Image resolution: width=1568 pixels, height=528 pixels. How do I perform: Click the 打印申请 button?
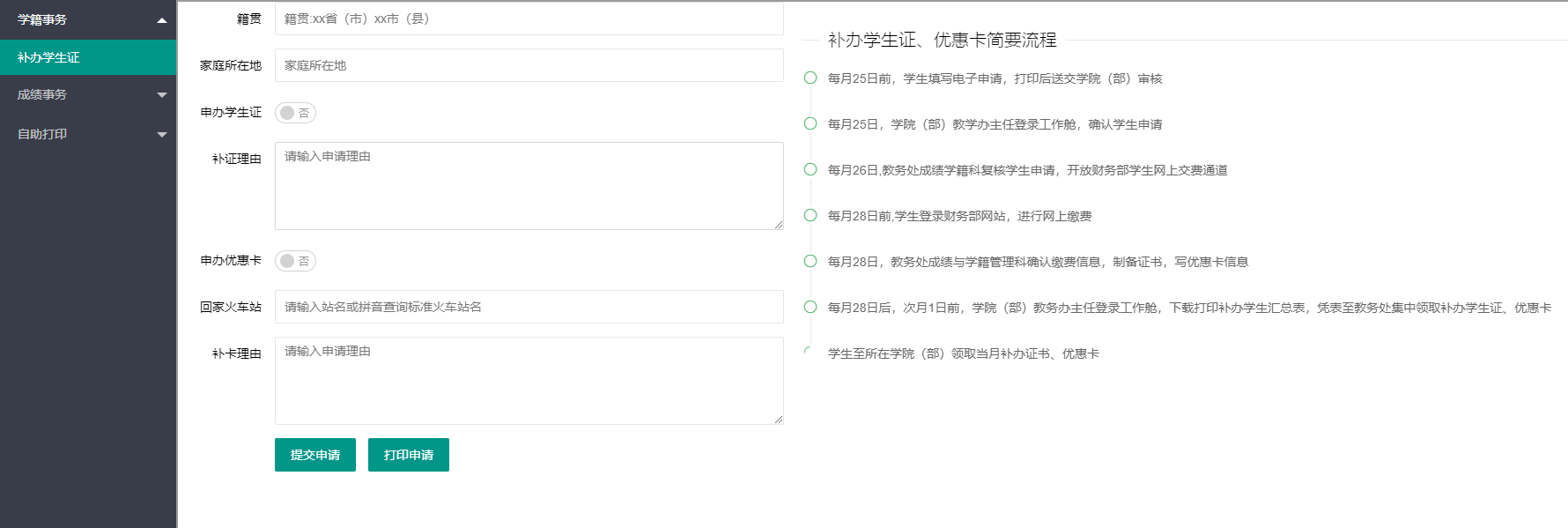(409, 455)
